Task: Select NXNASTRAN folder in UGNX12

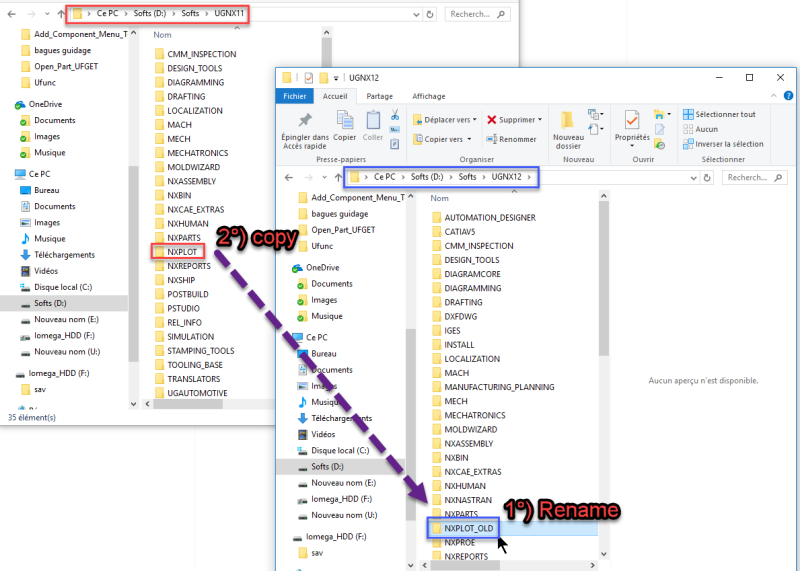Action: pyautogui.click(x=462, y=500)
